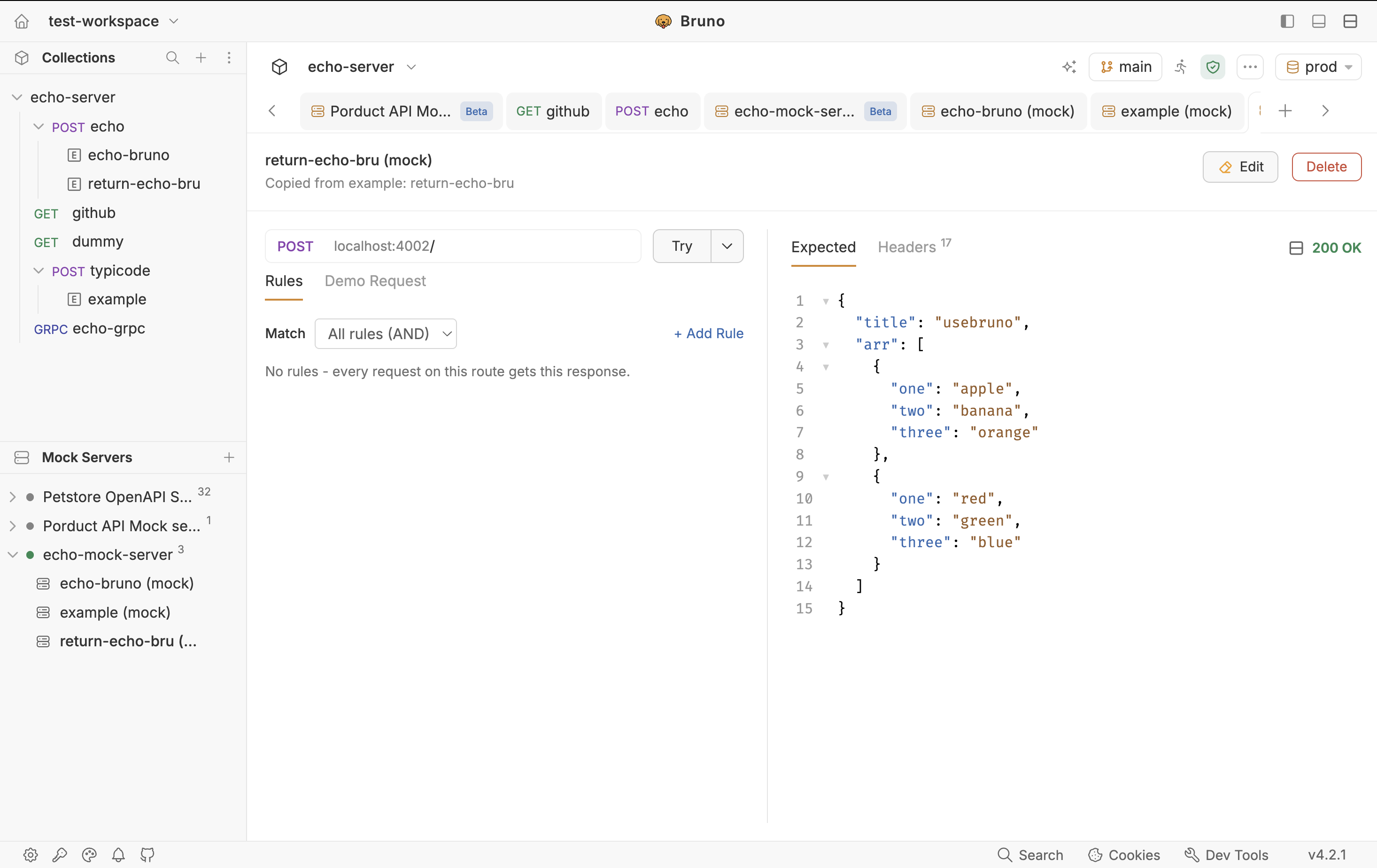The height and width of the screenshot is (868, 1377).
Task: Open the key icon in status bar
Action: [x=60, y=855]
